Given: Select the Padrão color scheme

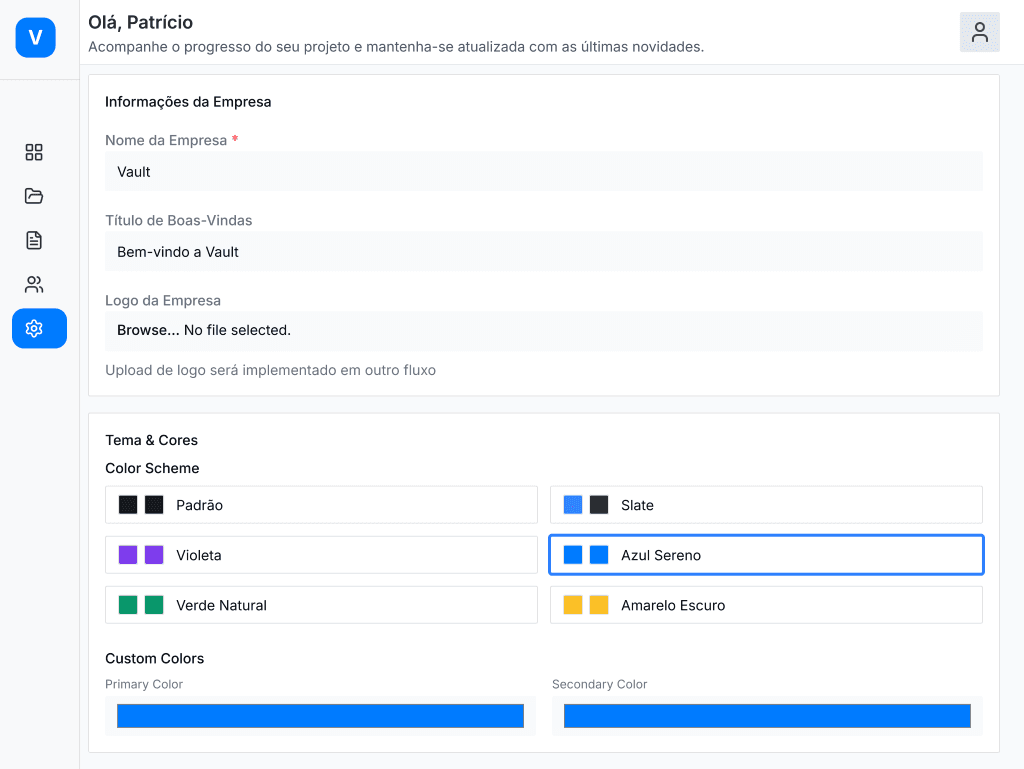Looking at the screenshot, I should [321, 505].
